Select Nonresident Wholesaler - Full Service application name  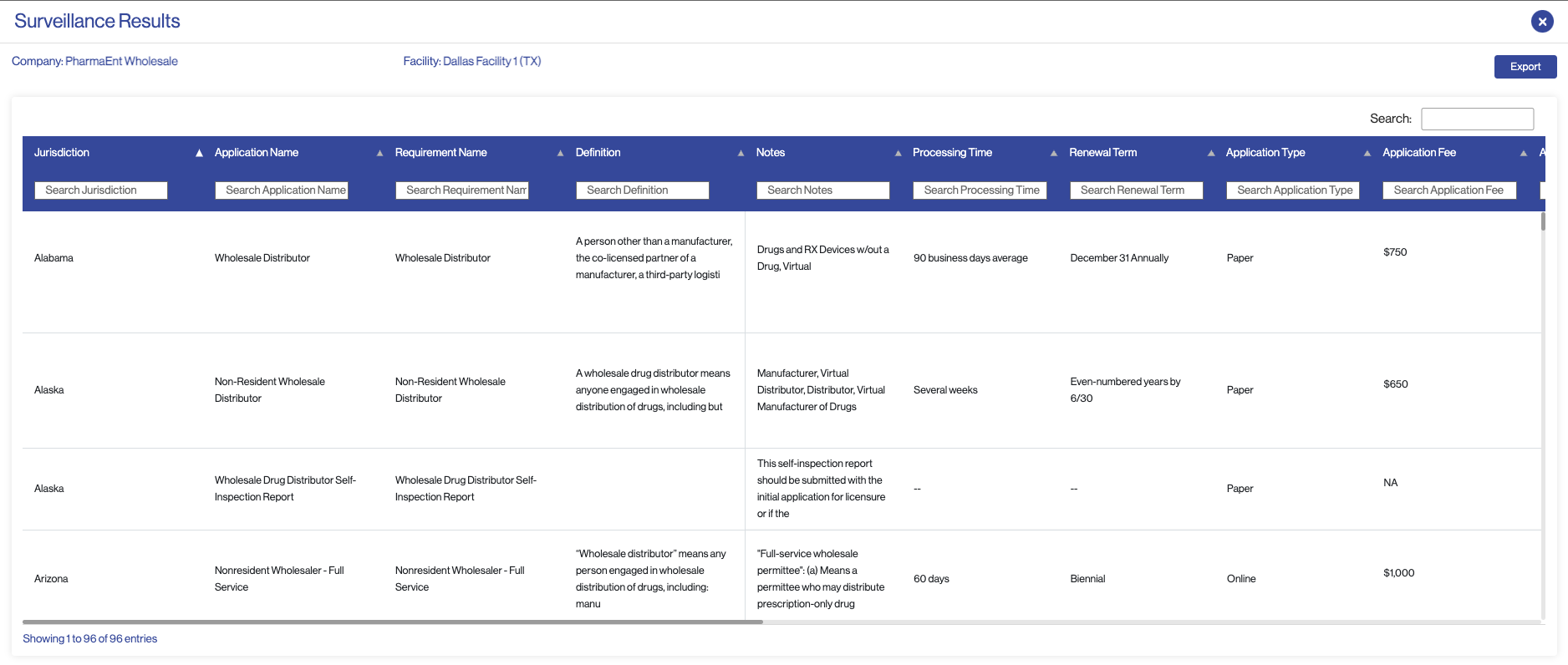[279, 579]
